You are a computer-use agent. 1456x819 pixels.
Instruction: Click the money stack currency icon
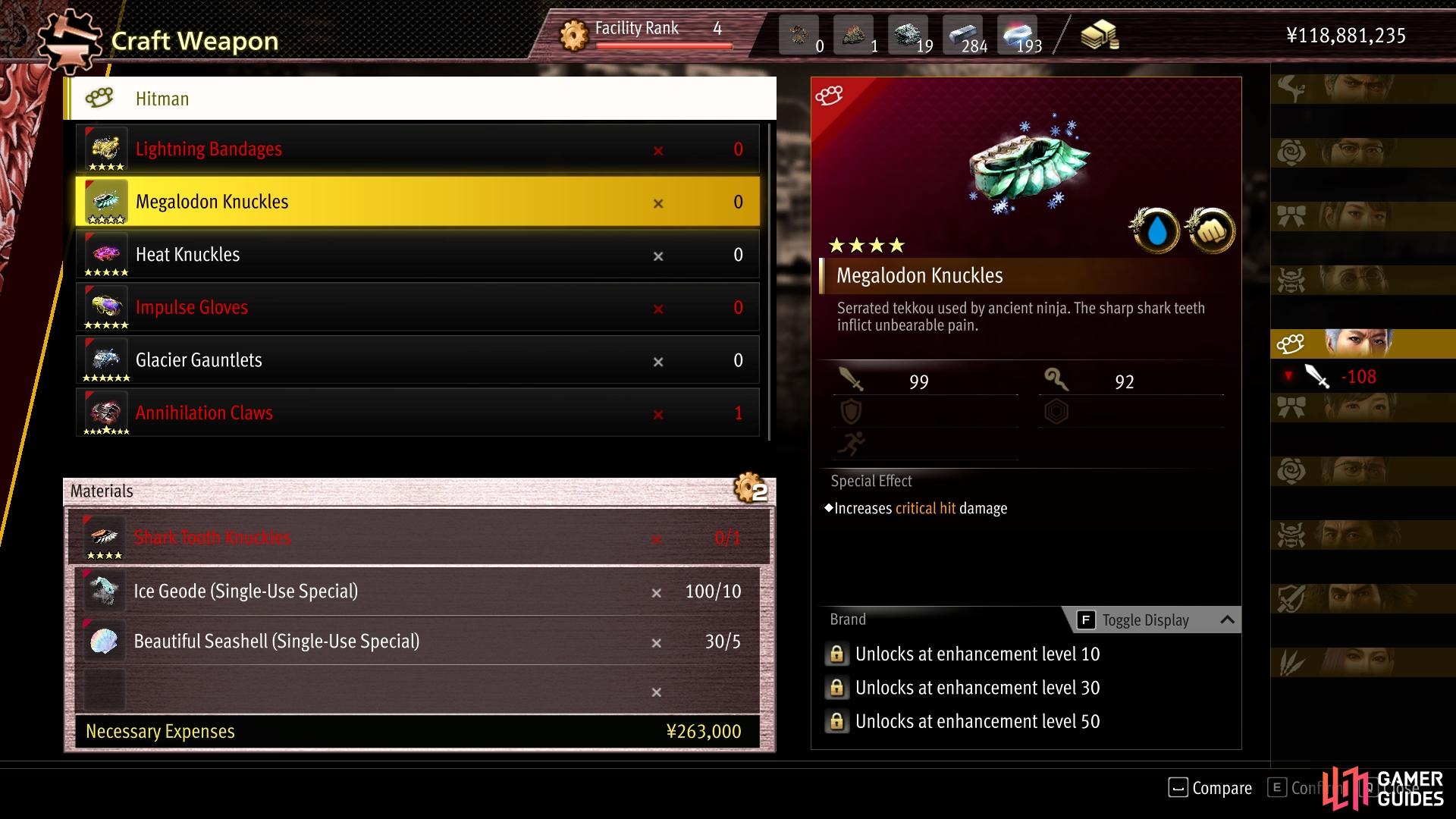tap(1099, 35)
